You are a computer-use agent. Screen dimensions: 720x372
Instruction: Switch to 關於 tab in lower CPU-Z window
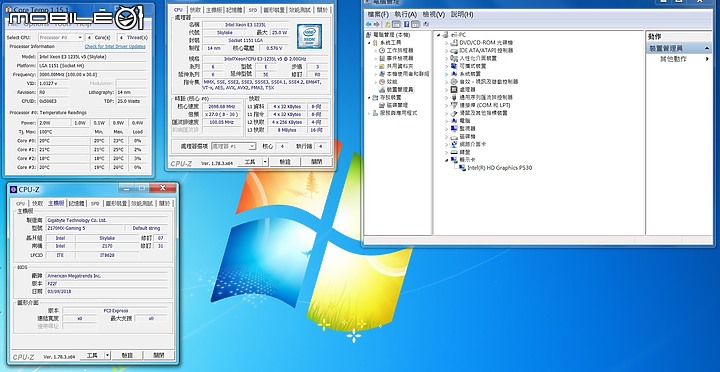coord(164,203)
